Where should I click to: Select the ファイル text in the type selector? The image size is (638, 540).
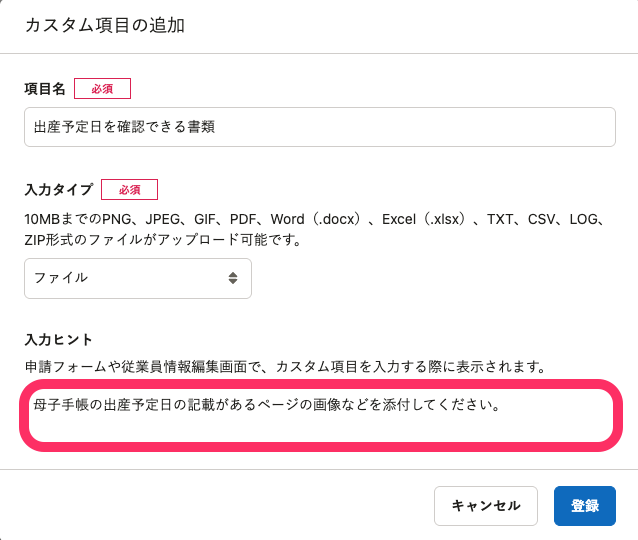(x=61, y=278)
